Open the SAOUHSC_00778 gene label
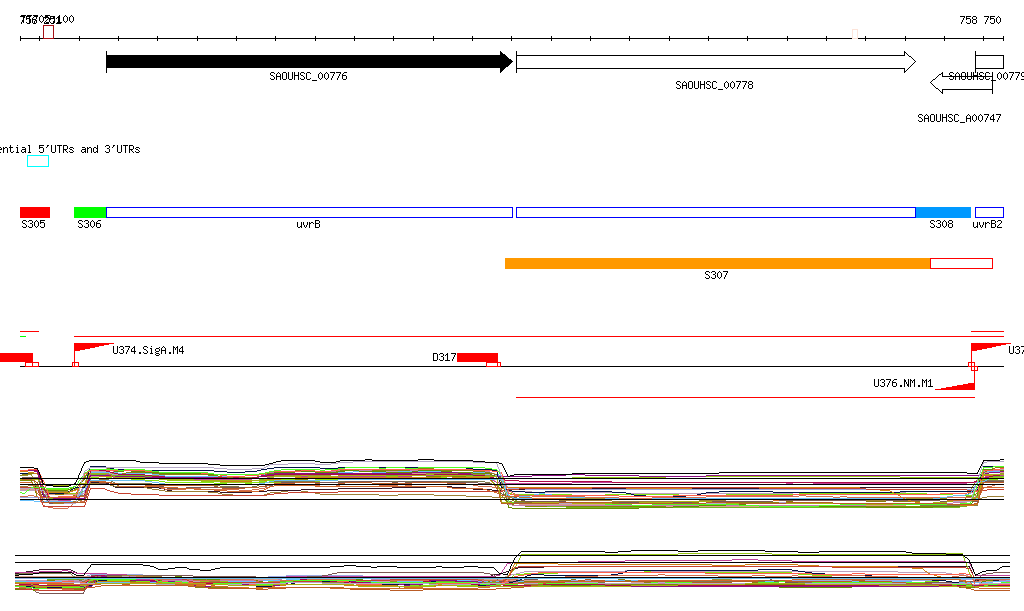Image resolution: width=1024 pixels, height=611 pixels. pos(714,86)
